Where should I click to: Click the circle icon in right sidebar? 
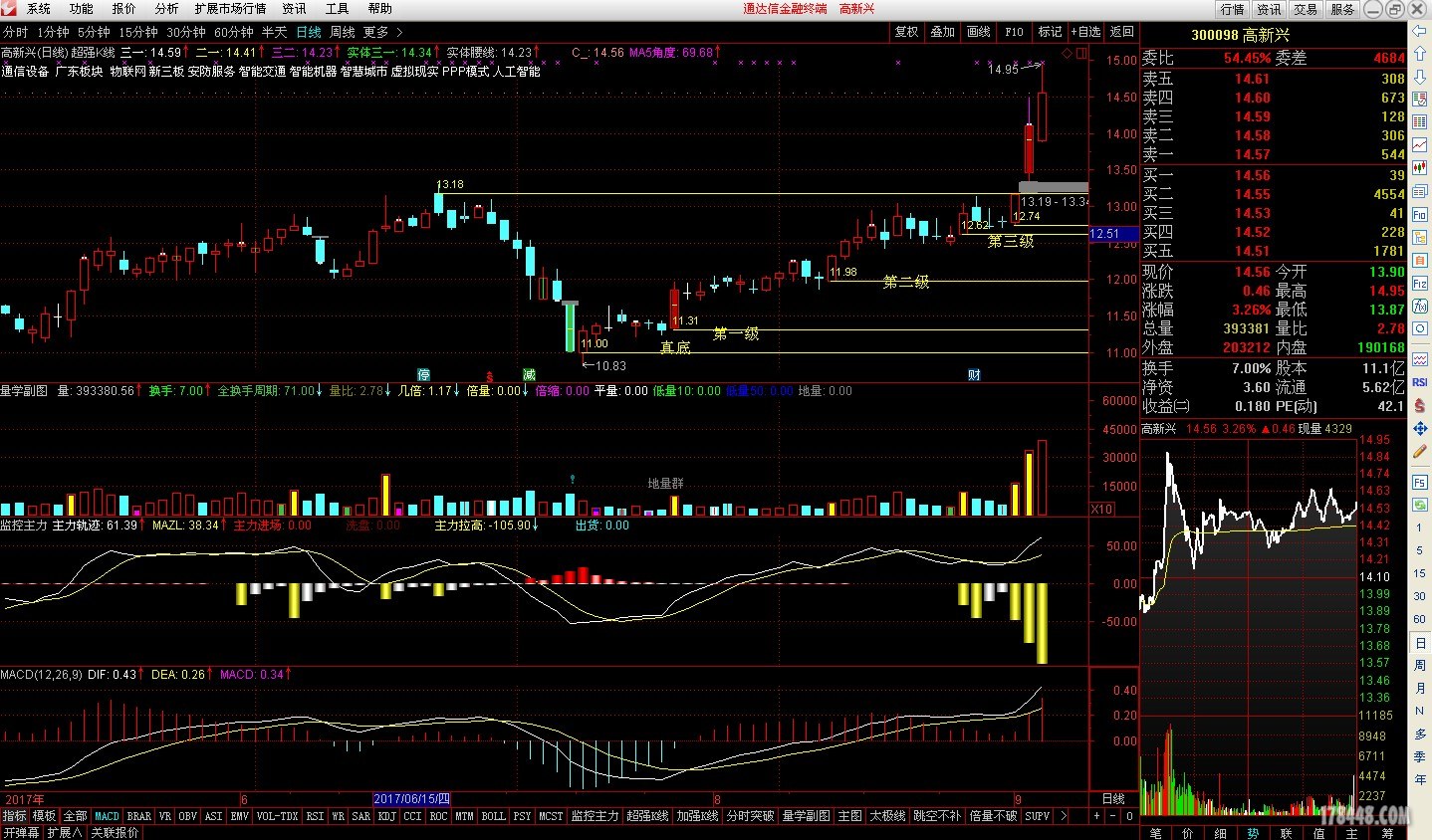[1420, 328]
